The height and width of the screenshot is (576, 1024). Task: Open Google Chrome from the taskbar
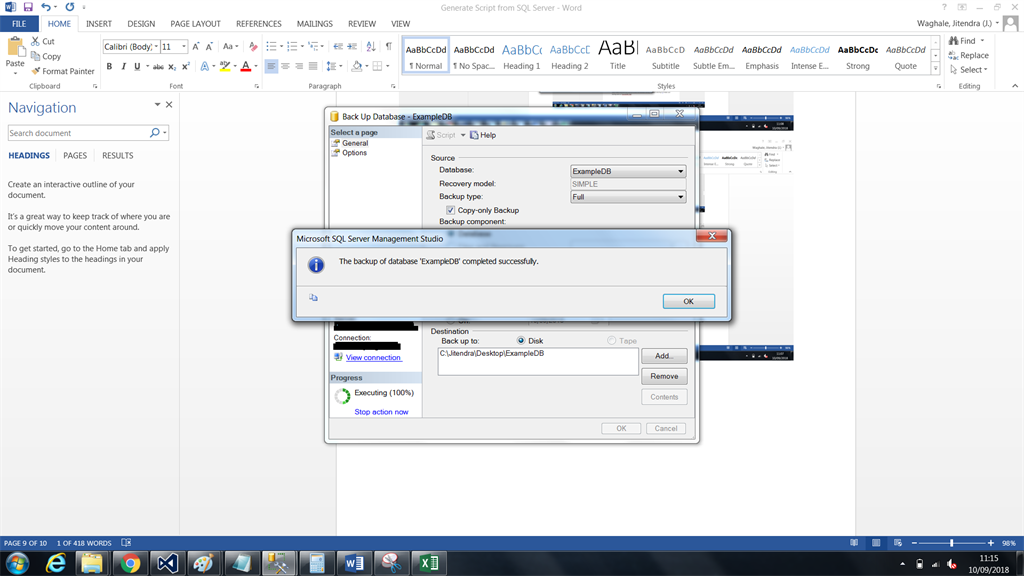click(129, 563)
